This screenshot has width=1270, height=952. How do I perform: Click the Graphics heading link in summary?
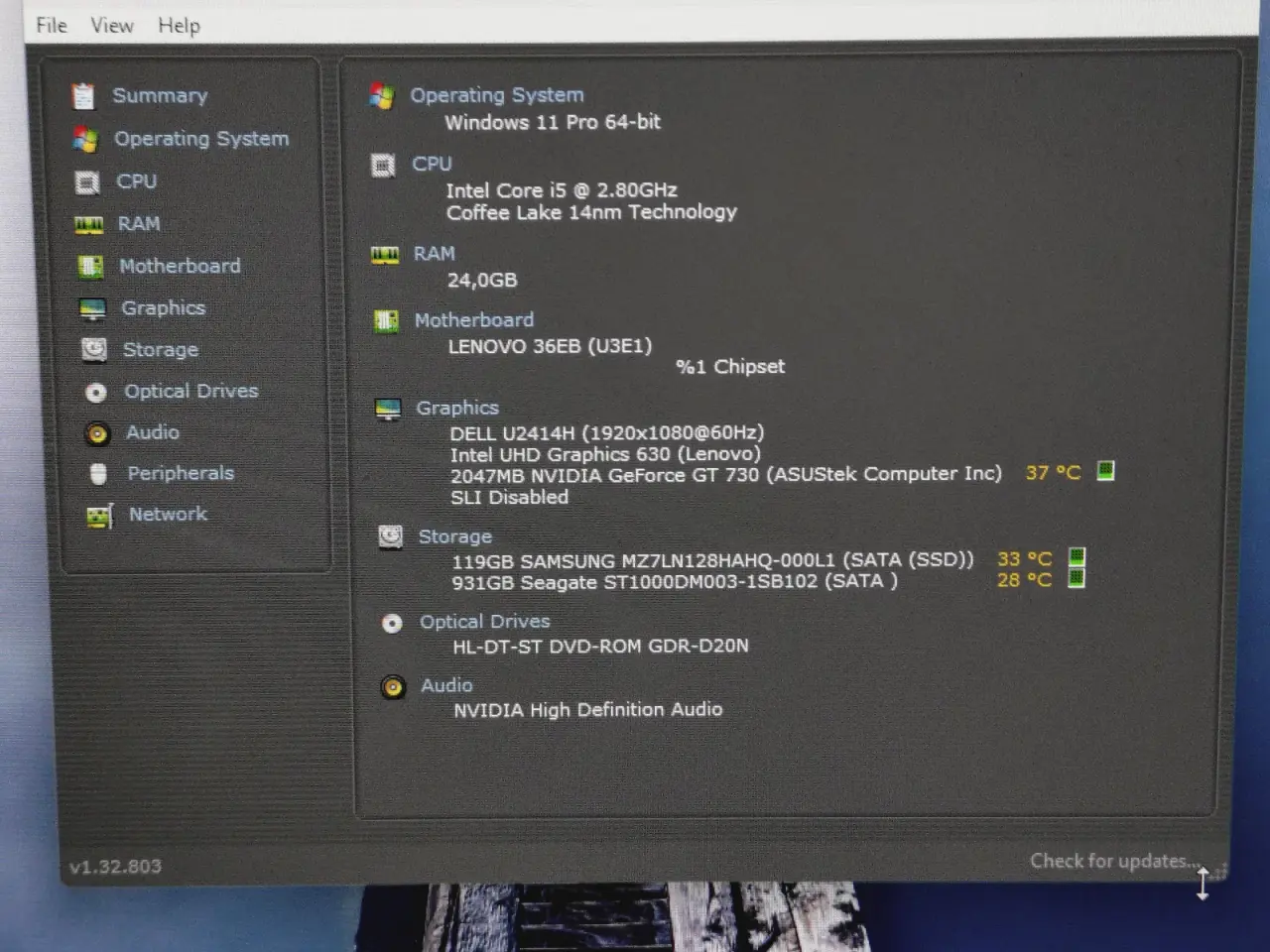pos(457,408)
